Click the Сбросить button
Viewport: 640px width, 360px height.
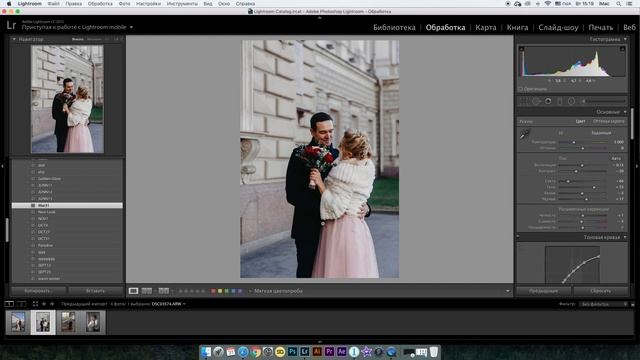(600, 291)
